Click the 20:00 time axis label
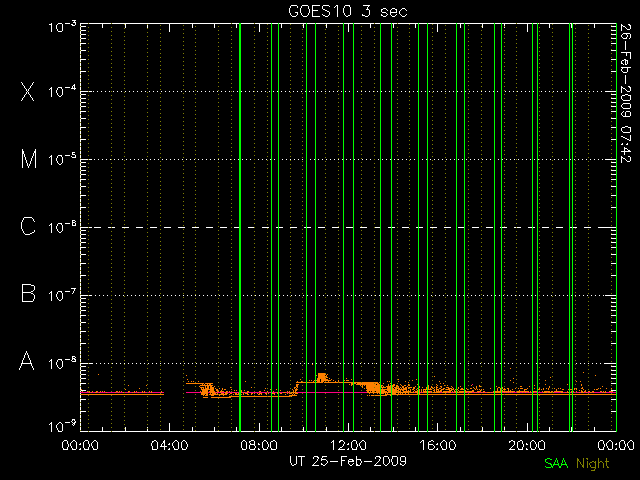The width and height of the screenshot is (640, 480). click(527, 445)
